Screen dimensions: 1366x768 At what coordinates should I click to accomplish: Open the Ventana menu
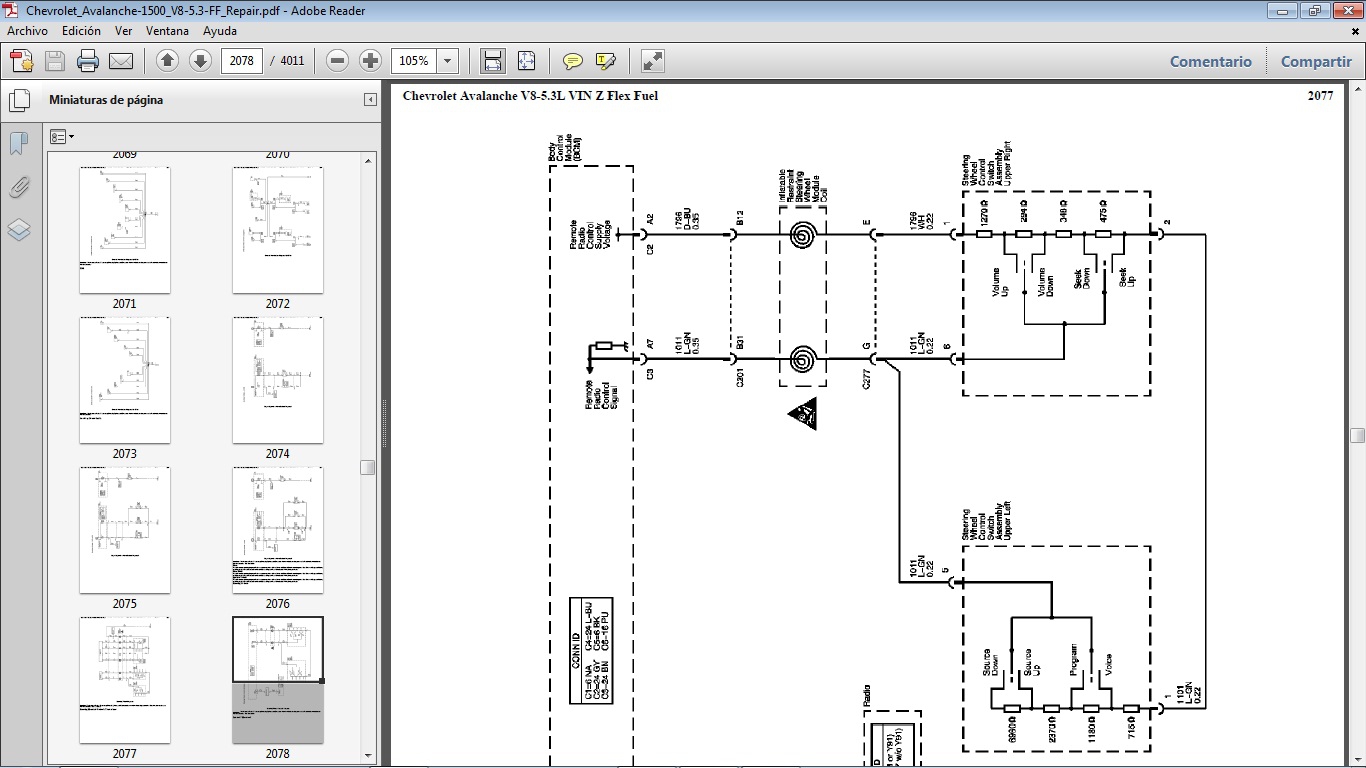click(x=167, y=31)
